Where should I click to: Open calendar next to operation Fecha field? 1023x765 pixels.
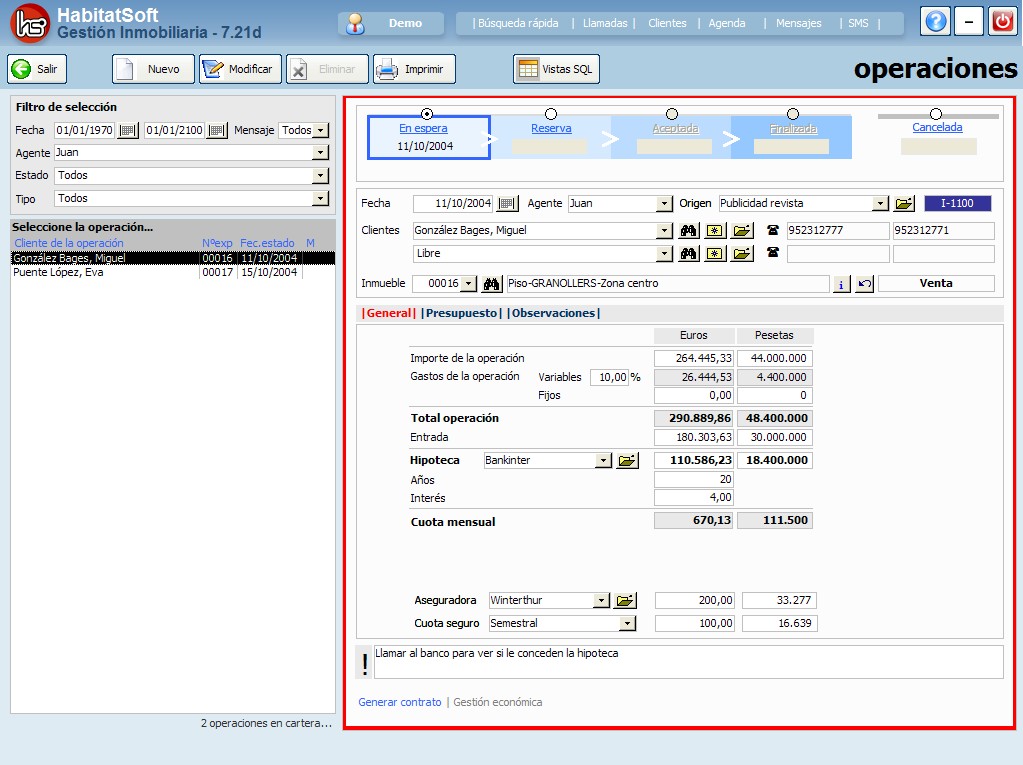tap(508, 203)
